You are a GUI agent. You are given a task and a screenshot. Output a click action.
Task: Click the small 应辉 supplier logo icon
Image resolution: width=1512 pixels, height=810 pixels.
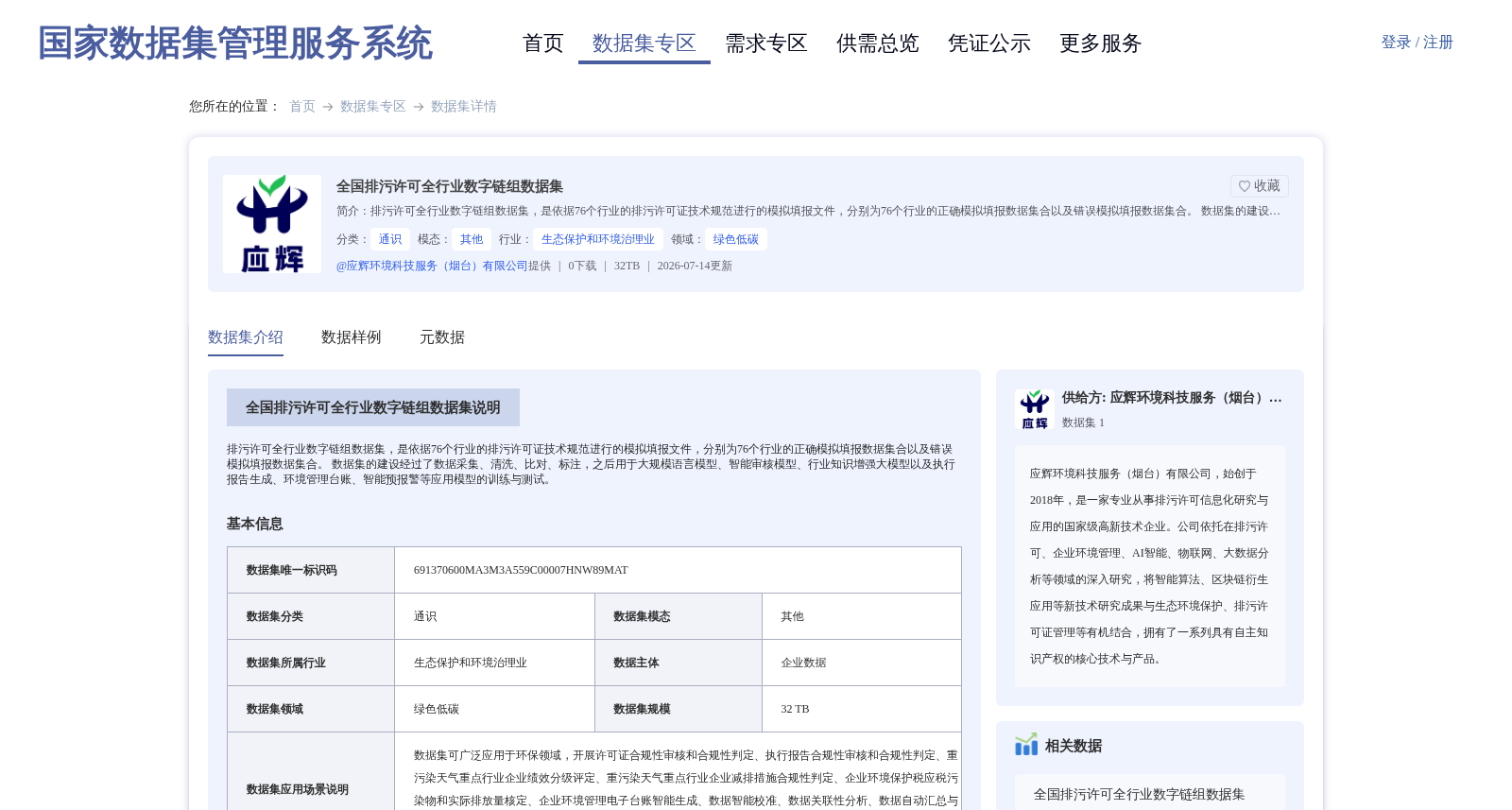(1035, 409)
